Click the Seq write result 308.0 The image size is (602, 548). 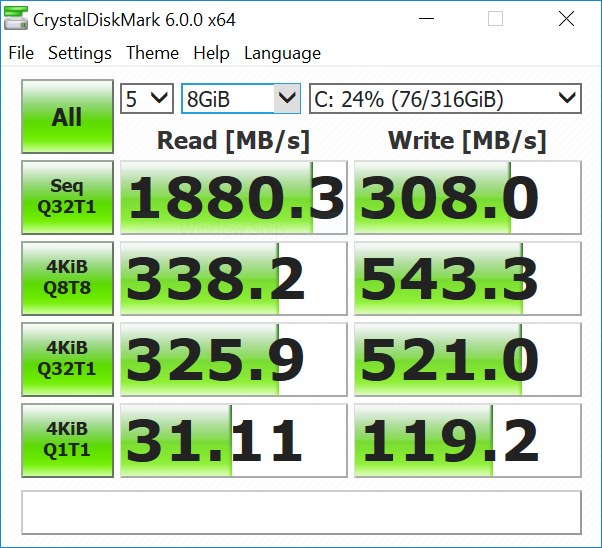[x=468, y=197]
